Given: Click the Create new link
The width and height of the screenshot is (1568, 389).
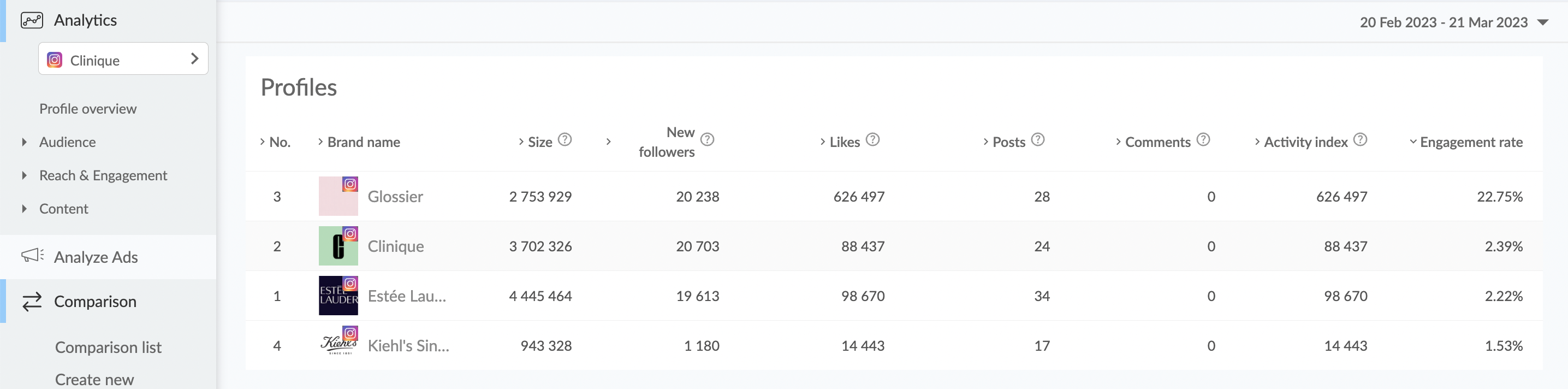Looking at the screenshot, I should [x=94, y=379].
